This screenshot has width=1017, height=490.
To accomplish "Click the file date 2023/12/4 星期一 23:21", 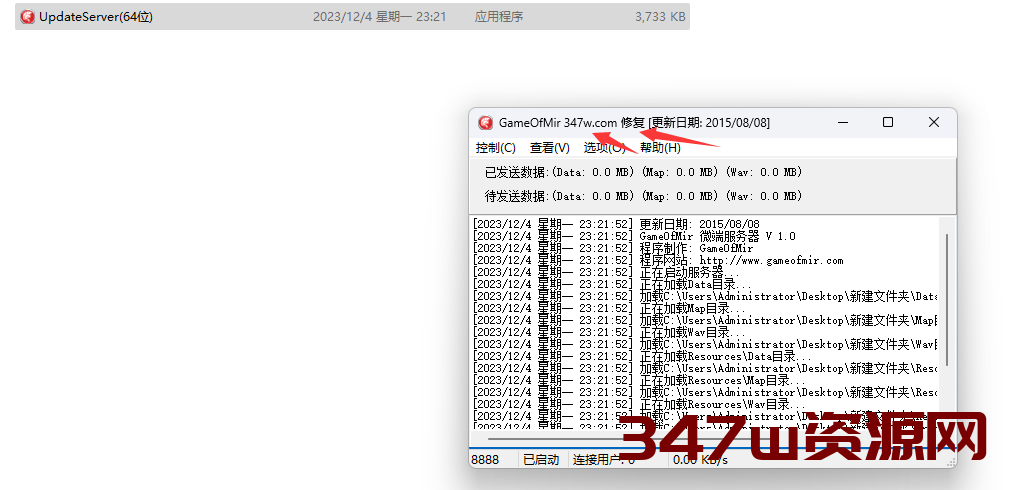I will (379, 17).
